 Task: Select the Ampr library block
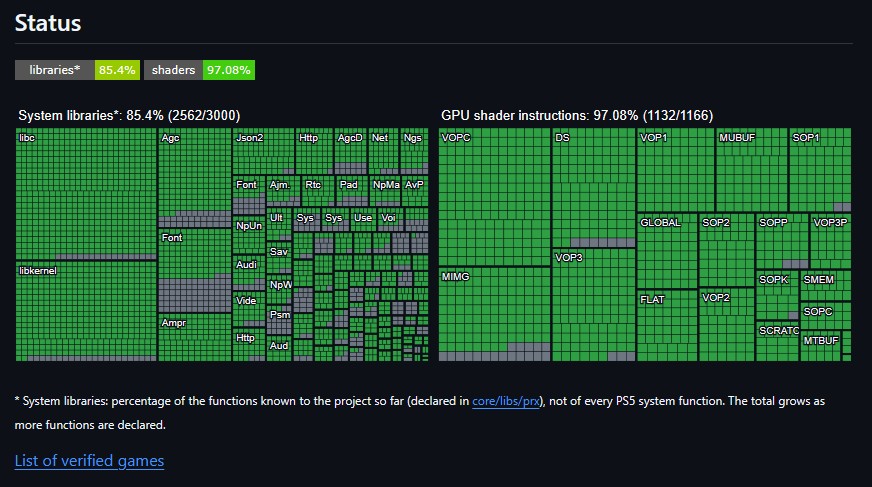195,337
